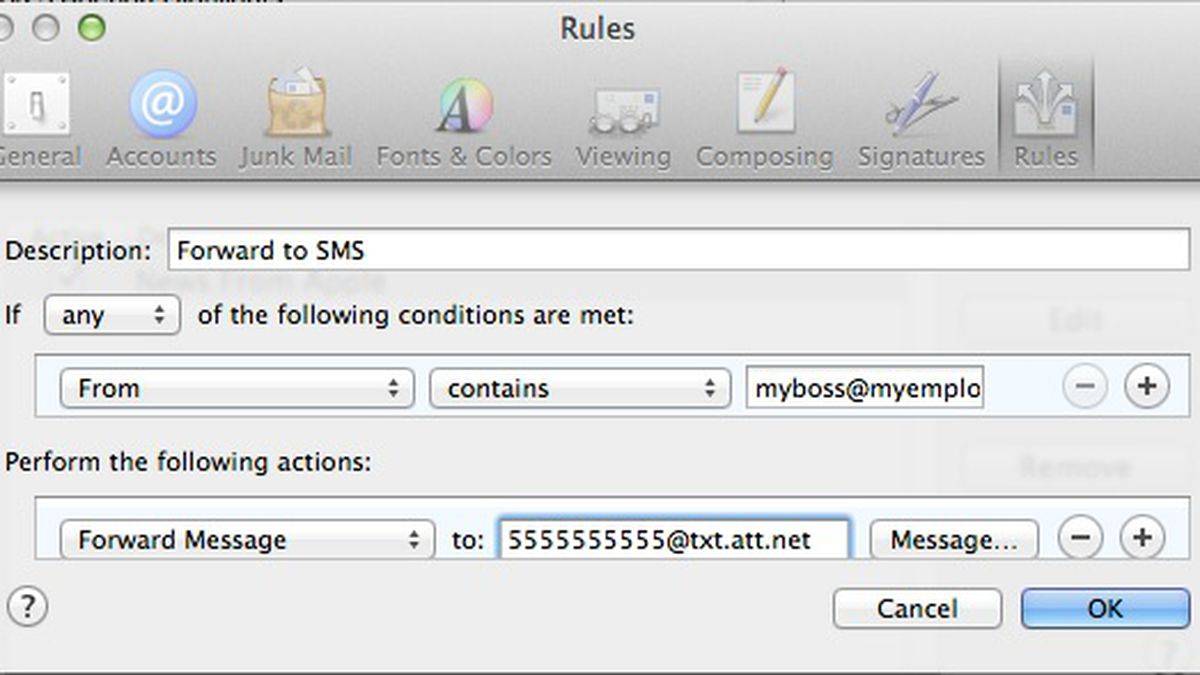Image resolution: width=1200 pixels, height=675 pixels.
Task: Open Fonts & Colors preferences
Action: click(x=464, y=119)
